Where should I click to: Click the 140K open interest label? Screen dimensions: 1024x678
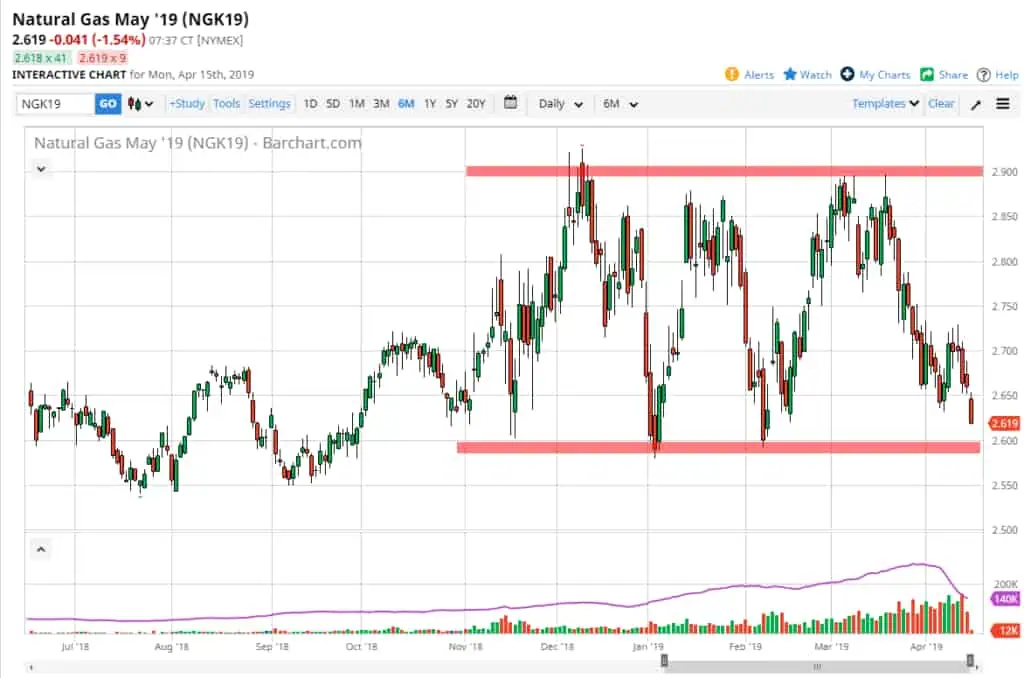tap(1005, 598)
